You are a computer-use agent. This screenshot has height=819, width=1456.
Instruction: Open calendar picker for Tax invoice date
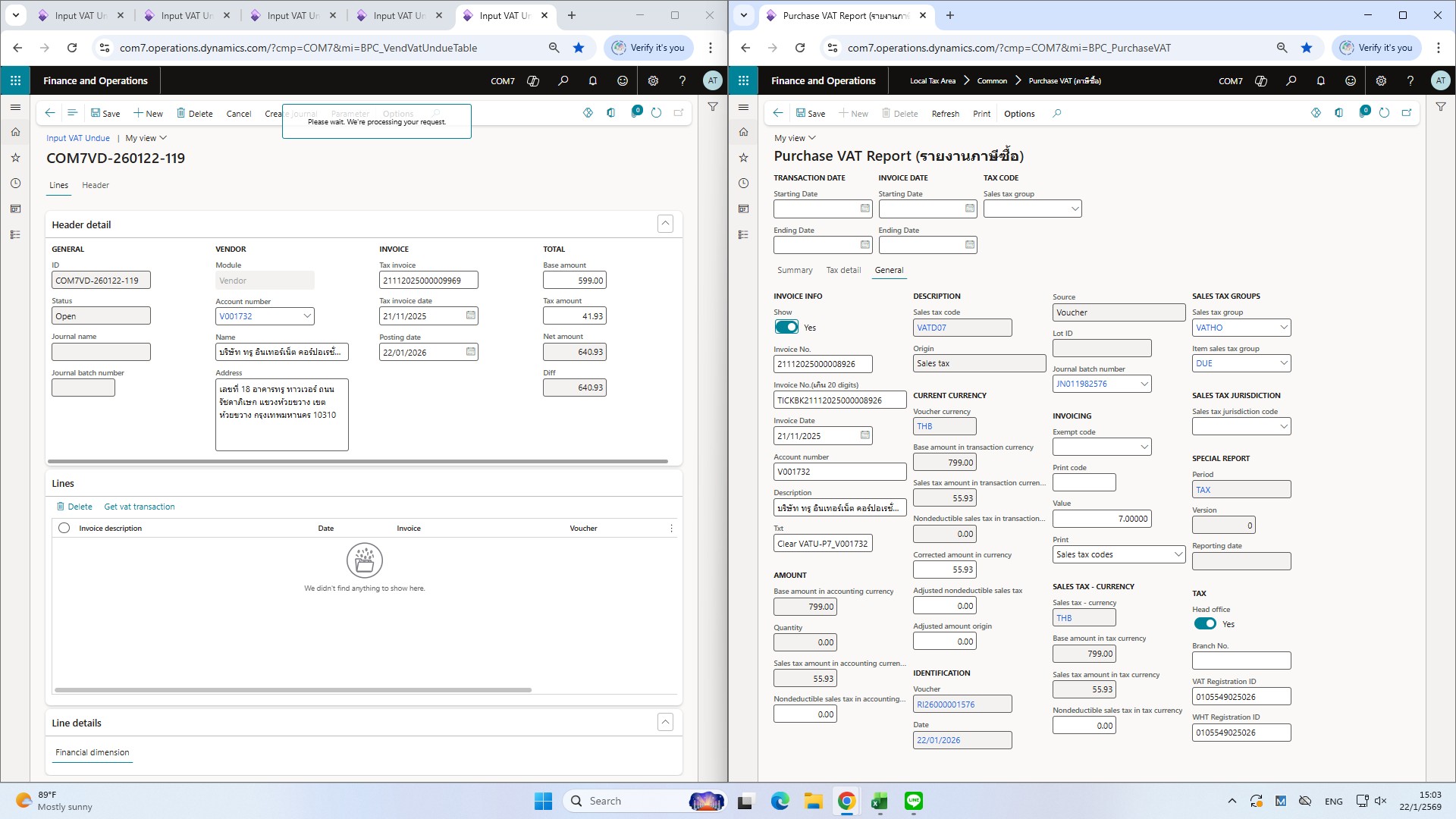pyautogui.click(x=470, y=315)
